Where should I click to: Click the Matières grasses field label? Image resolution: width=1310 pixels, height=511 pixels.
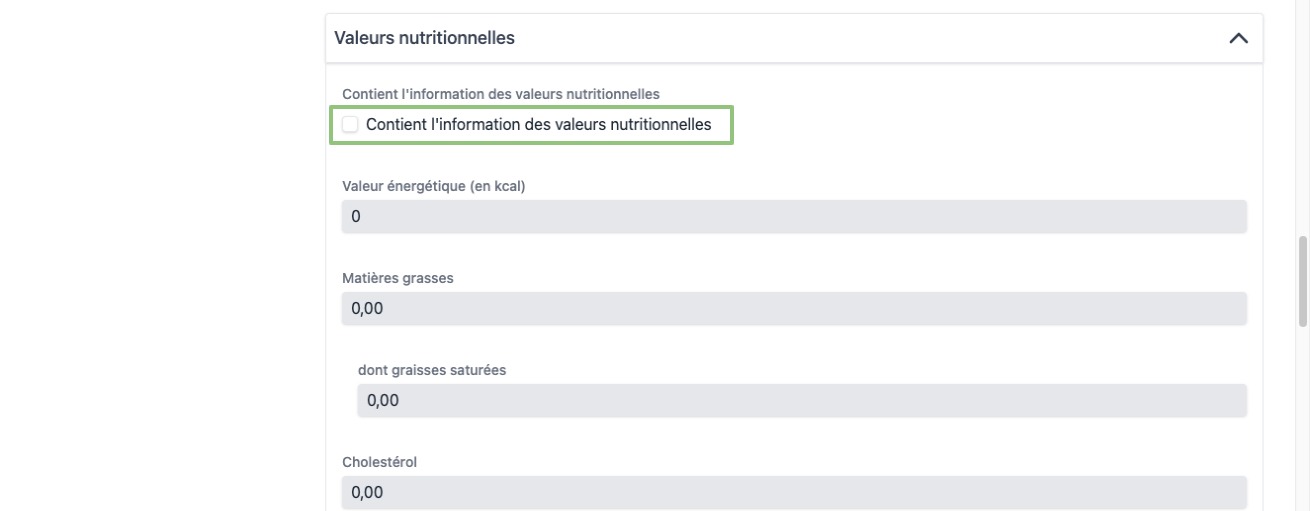click(x=398, y=278)
